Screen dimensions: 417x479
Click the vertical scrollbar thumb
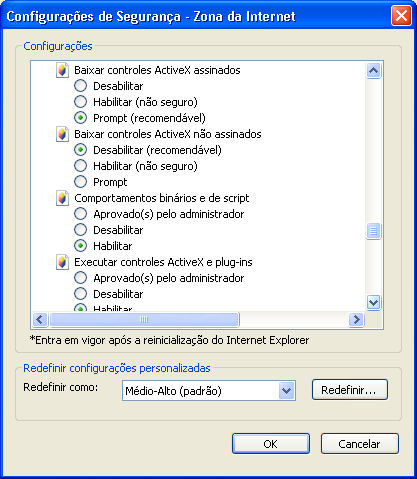[x=373, y=231]
